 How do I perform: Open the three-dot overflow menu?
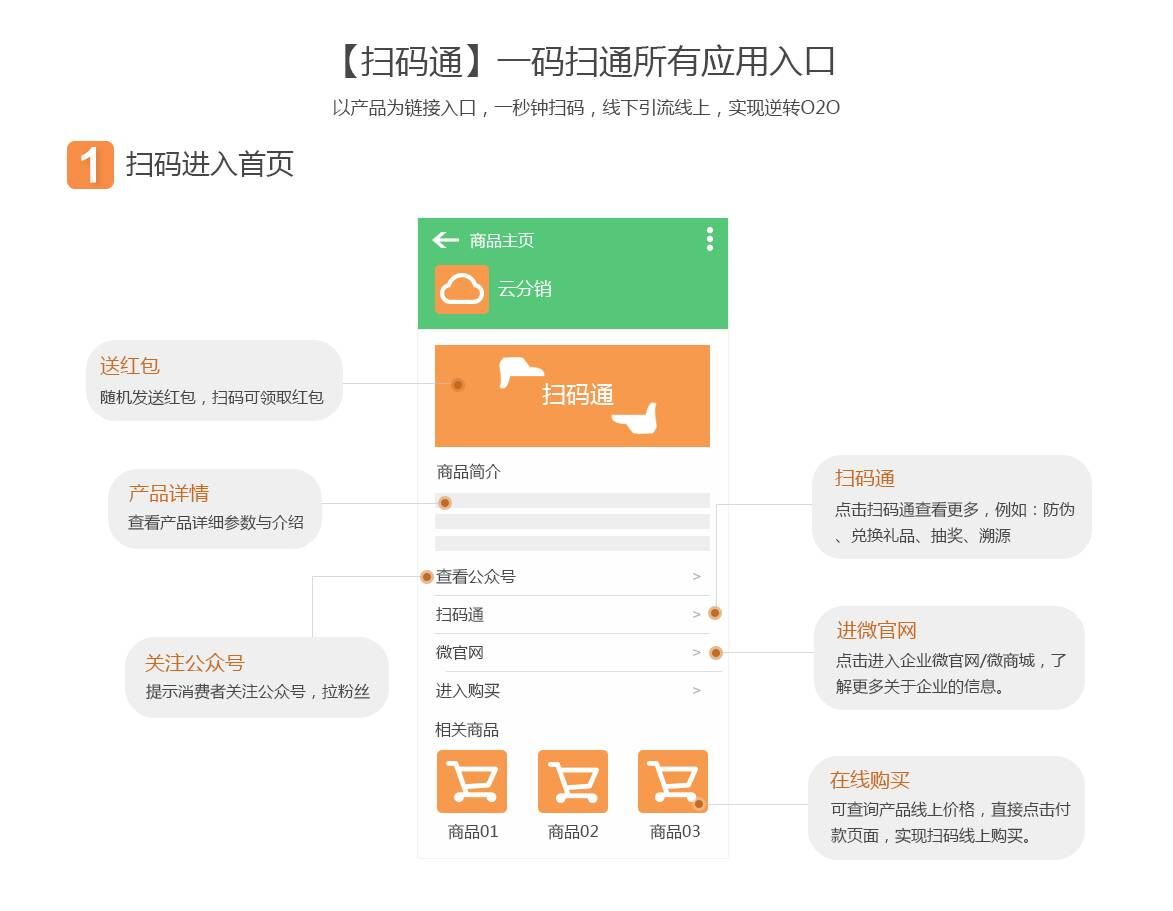[x=709, y=239]
